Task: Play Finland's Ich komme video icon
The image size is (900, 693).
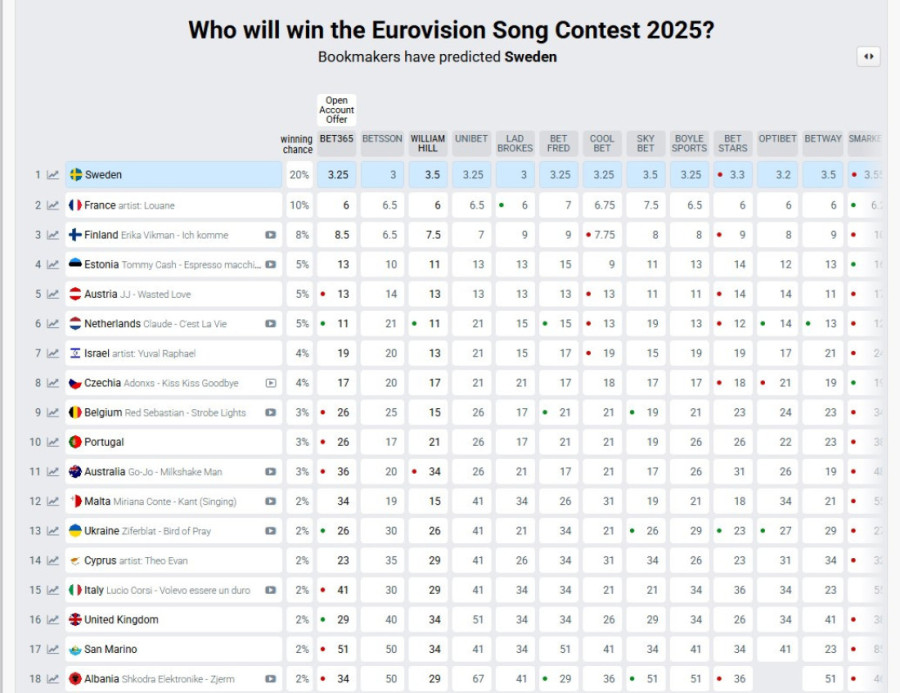Action: pyautogui.click(x=270, y=235)
